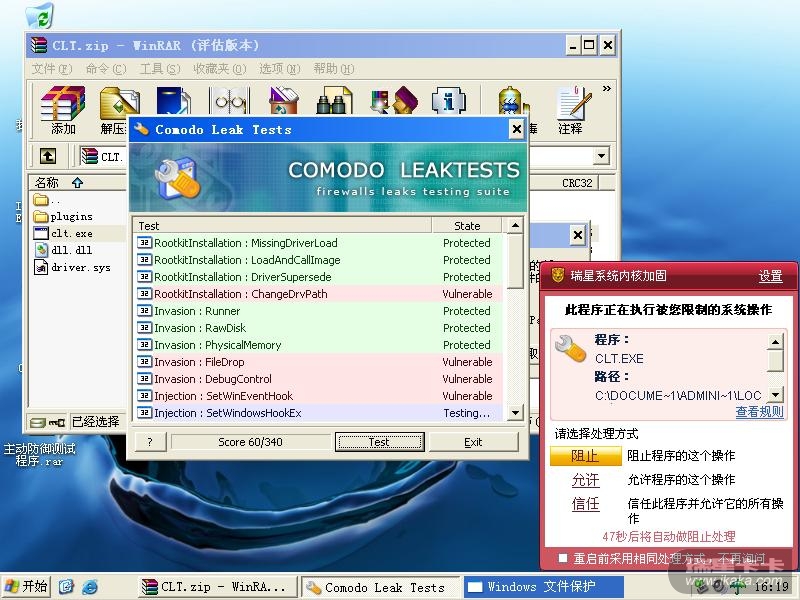Toggle 重启前采用相同处理方式 checkbox

click(x=563, y=558)
